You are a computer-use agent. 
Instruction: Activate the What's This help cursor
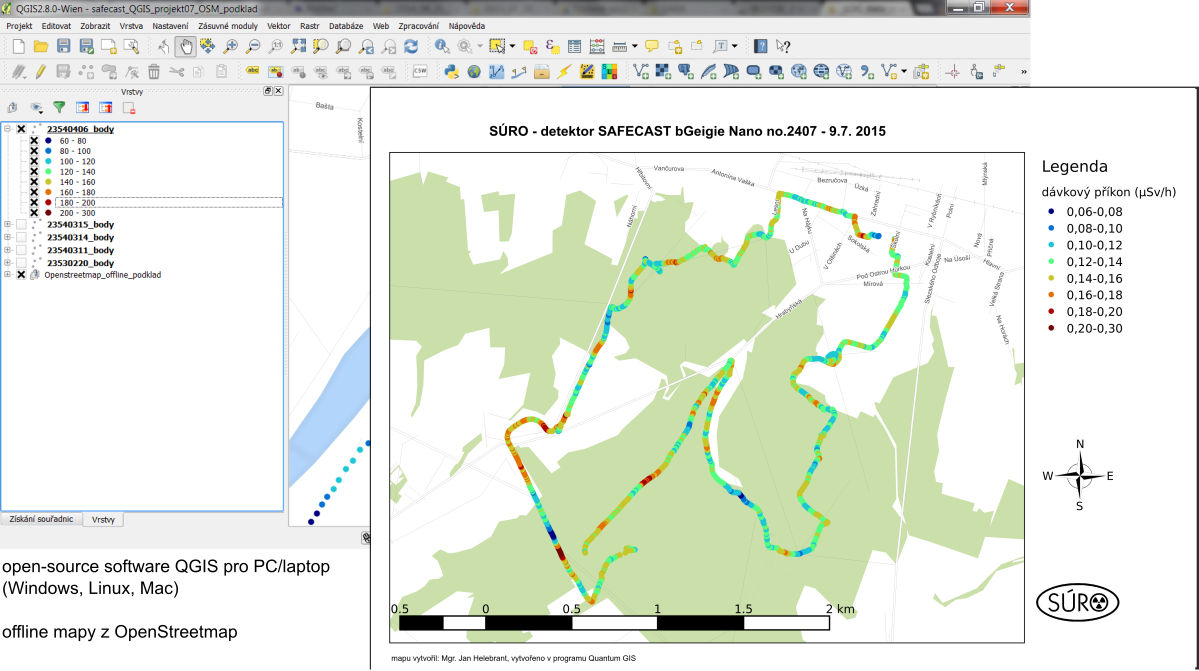783,47
